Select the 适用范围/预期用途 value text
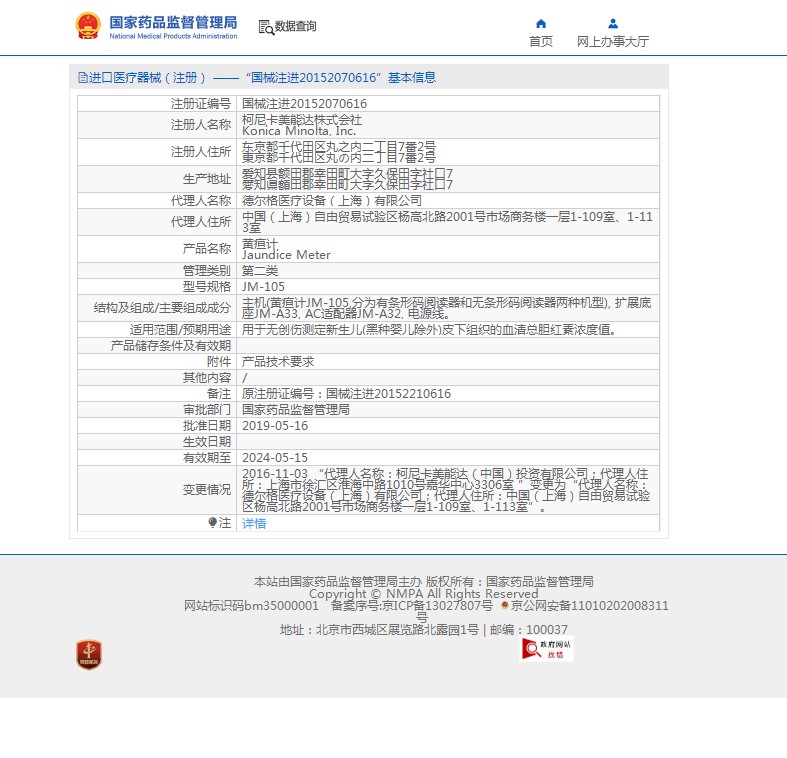 point(429,330)
